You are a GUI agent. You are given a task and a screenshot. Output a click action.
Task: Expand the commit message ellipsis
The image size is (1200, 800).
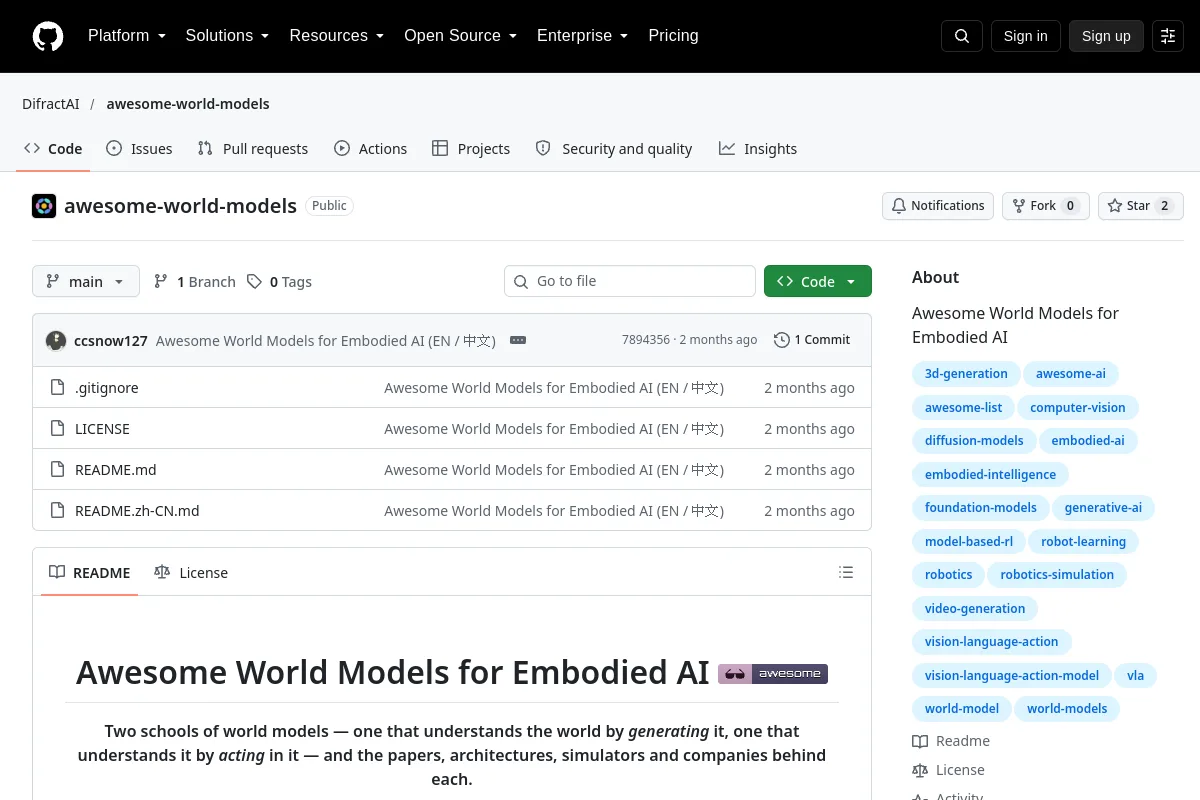pos(518,340)
